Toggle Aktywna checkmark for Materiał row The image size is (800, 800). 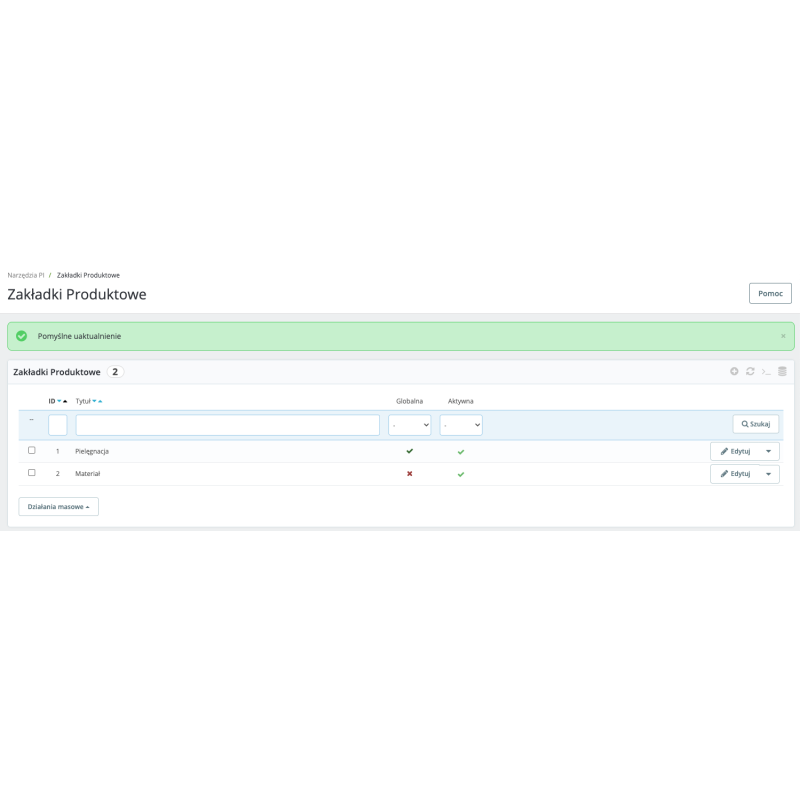[461, 474]
